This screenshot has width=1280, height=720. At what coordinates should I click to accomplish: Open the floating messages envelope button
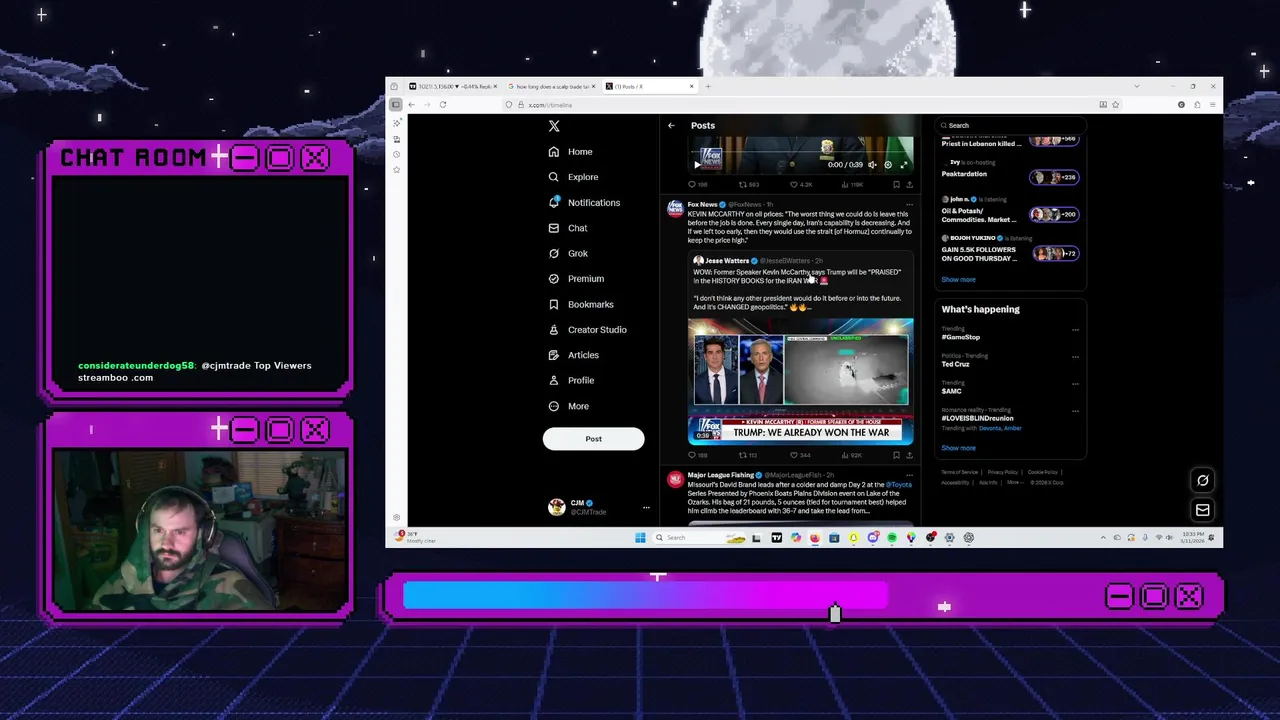point(1203,510)
